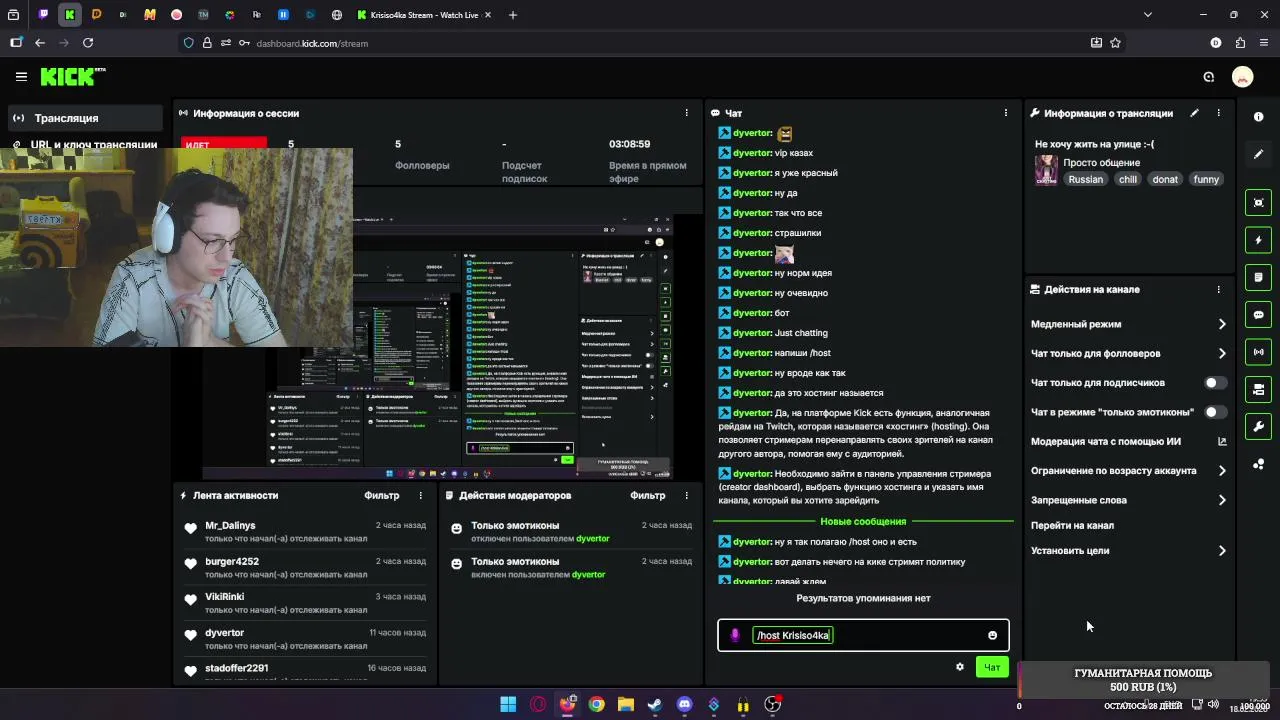1280x720 pixels.
Task: Toggle the document widget icon in sidebar
Action: 1259,277
